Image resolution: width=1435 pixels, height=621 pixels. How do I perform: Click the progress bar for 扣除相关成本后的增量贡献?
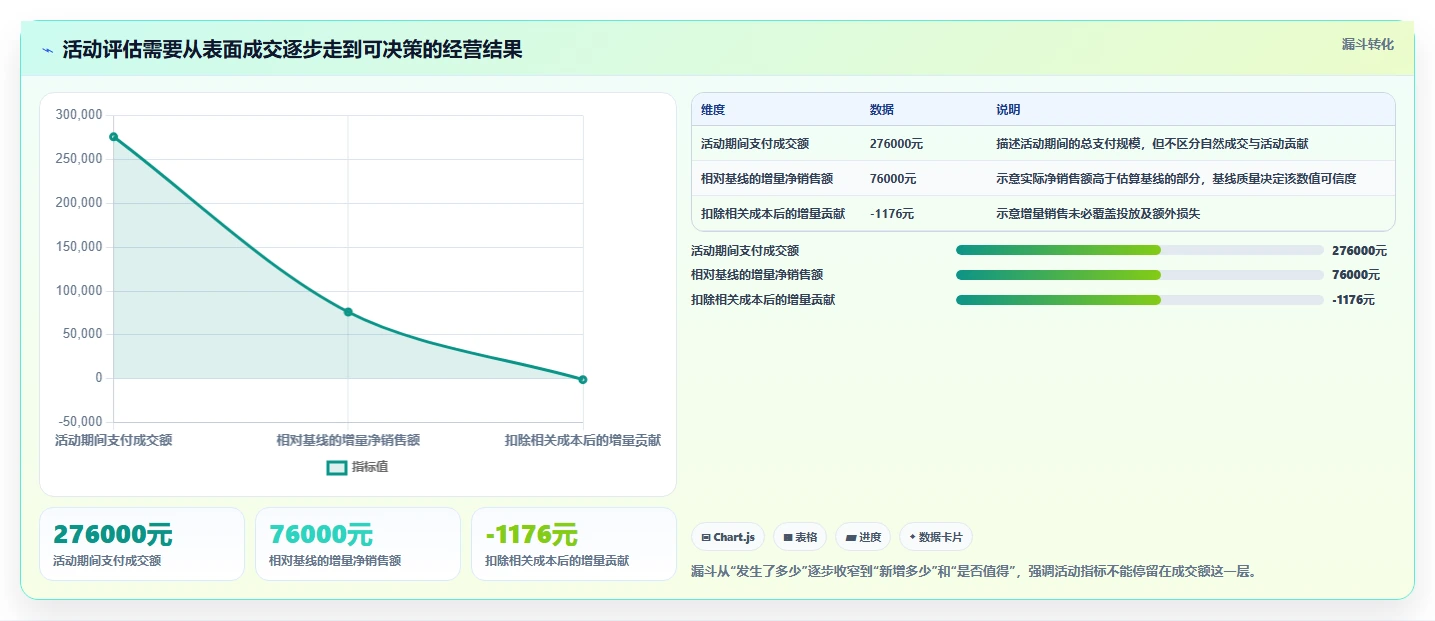coord(1140,300)
